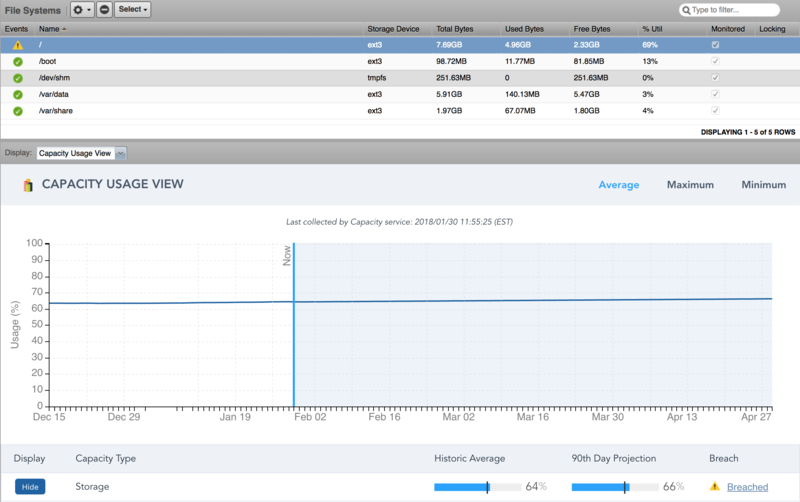This screenshot has width=800, height=502.
Task: Switch chart to Average
Action: (618, 185)
